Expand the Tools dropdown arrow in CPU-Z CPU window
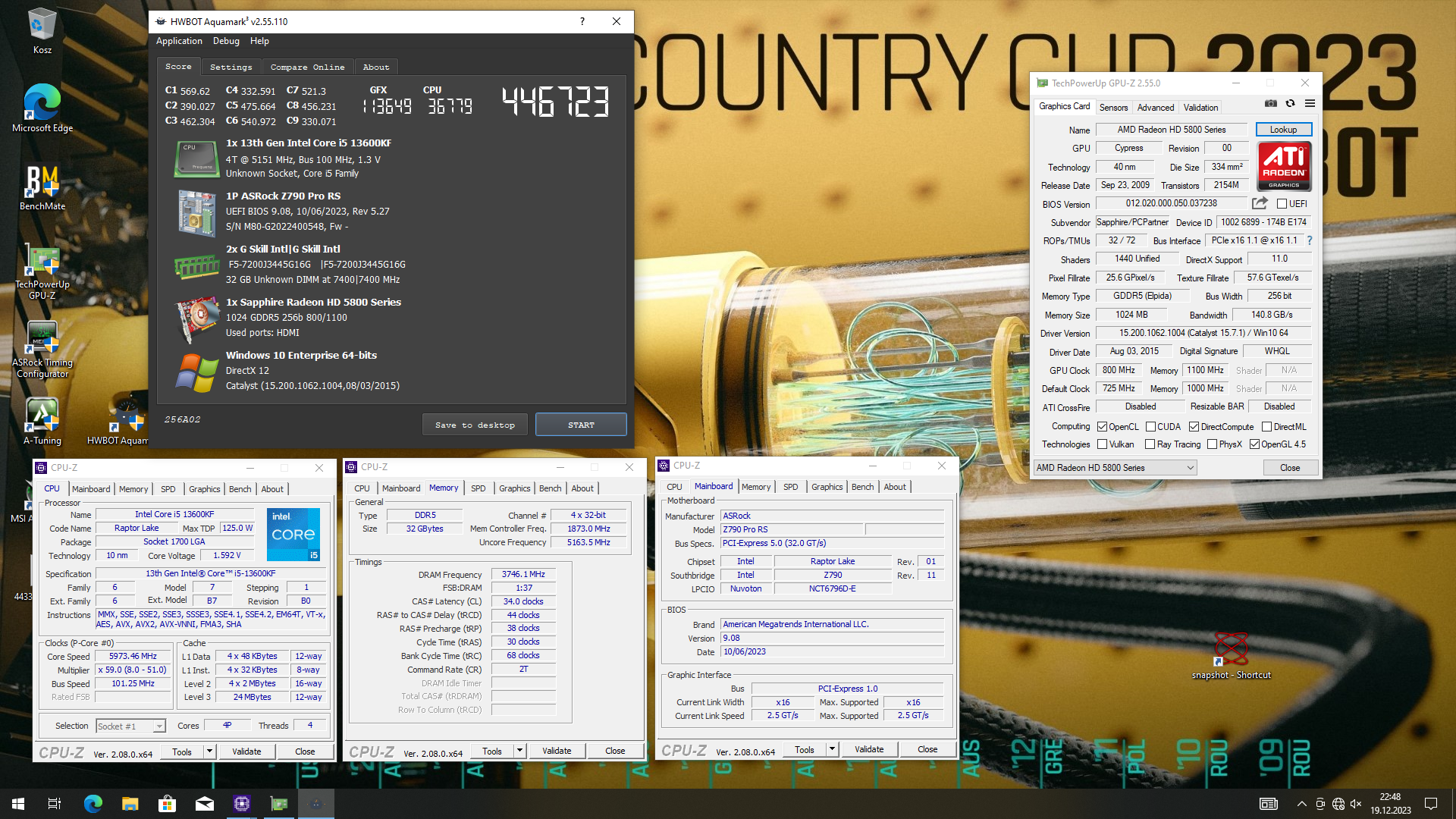1456x819 pixels. [209, 752]
